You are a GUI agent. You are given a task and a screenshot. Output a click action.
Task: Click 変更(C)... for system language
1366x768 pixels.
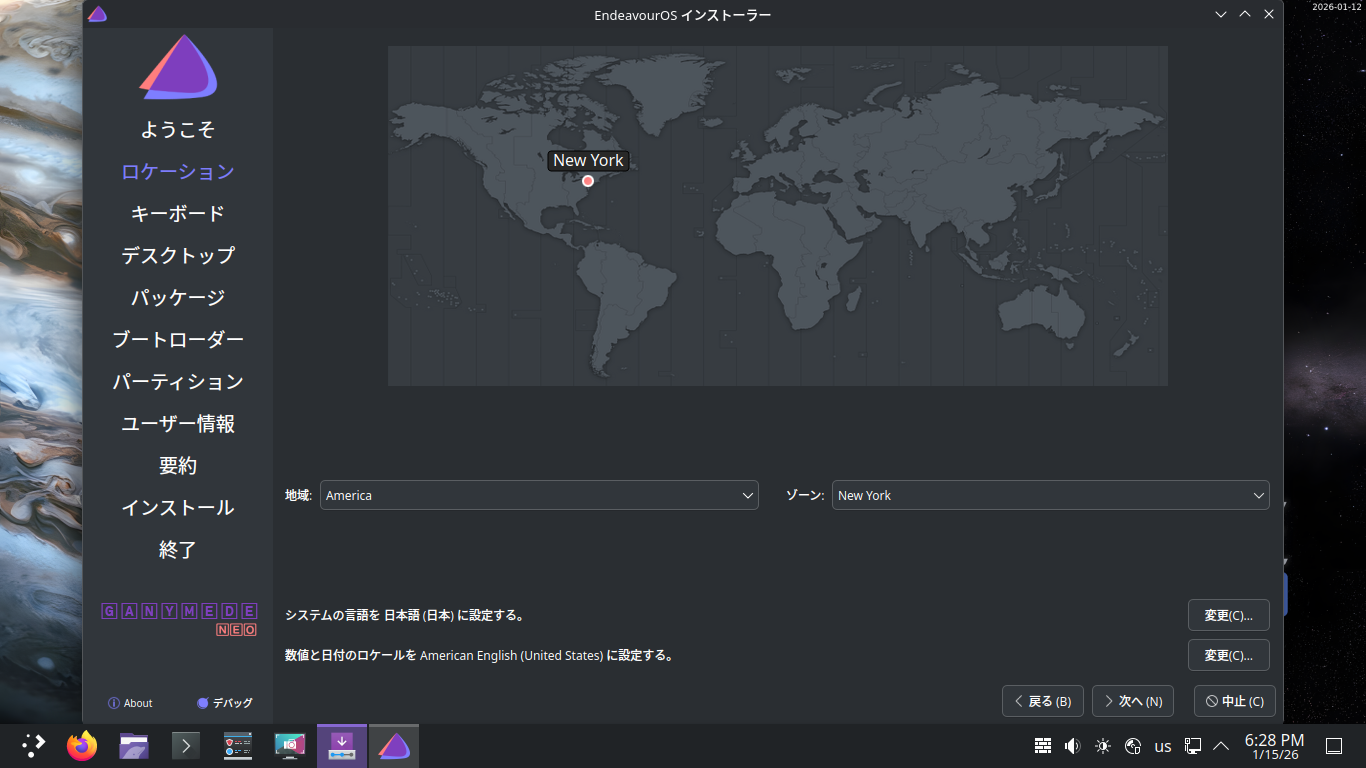(1229, 615)
